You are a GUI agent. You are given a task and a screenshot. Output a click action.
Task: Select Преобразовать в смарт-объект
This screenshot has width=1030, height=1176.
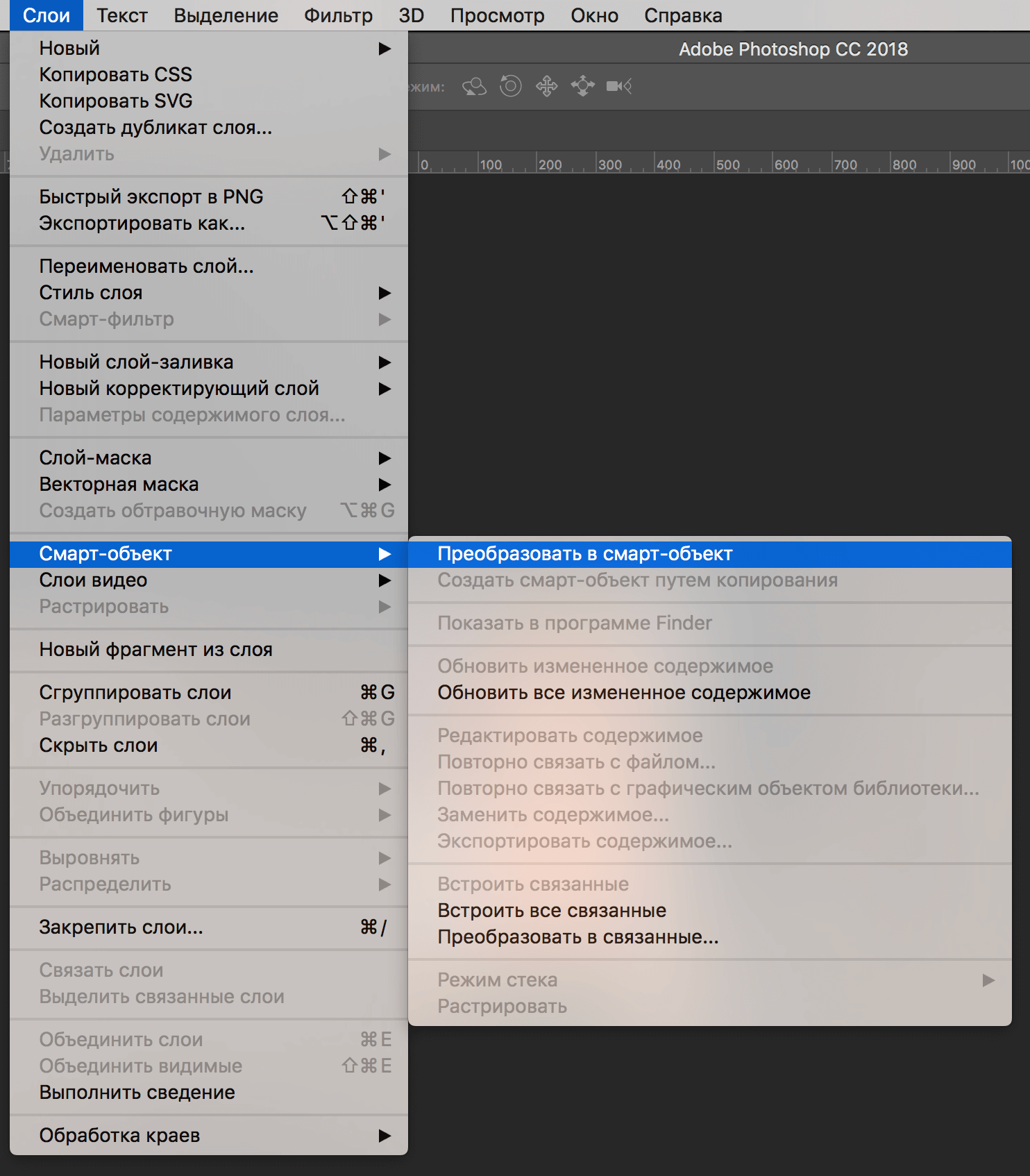[710, 554]
